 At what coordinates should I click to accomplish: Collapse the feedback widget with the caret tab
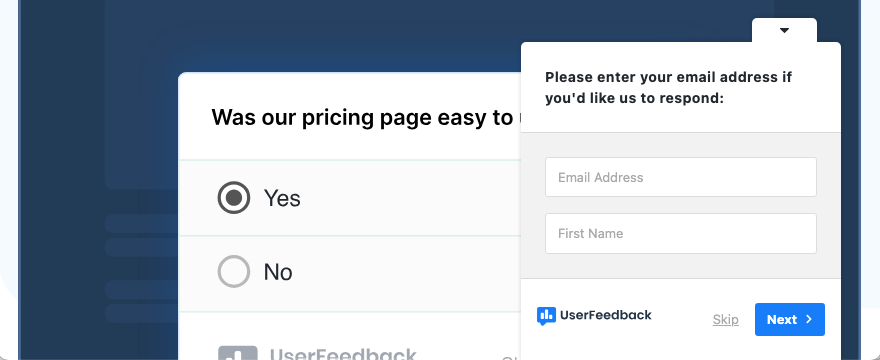click(x=784, y=30)
